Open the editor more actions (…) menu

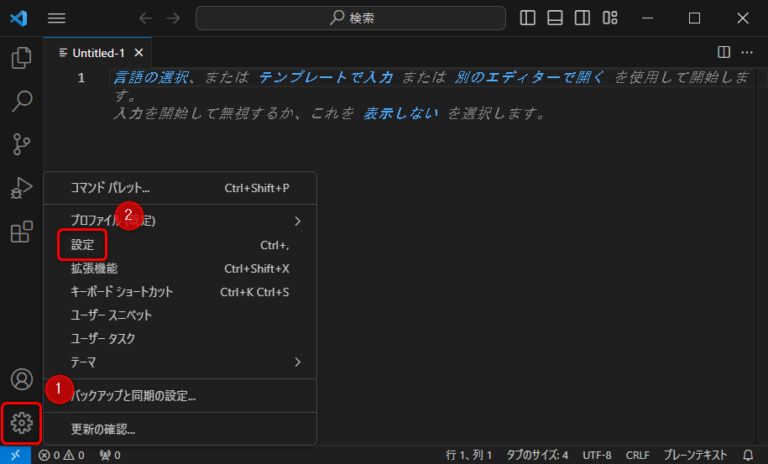tap(748, 52)
